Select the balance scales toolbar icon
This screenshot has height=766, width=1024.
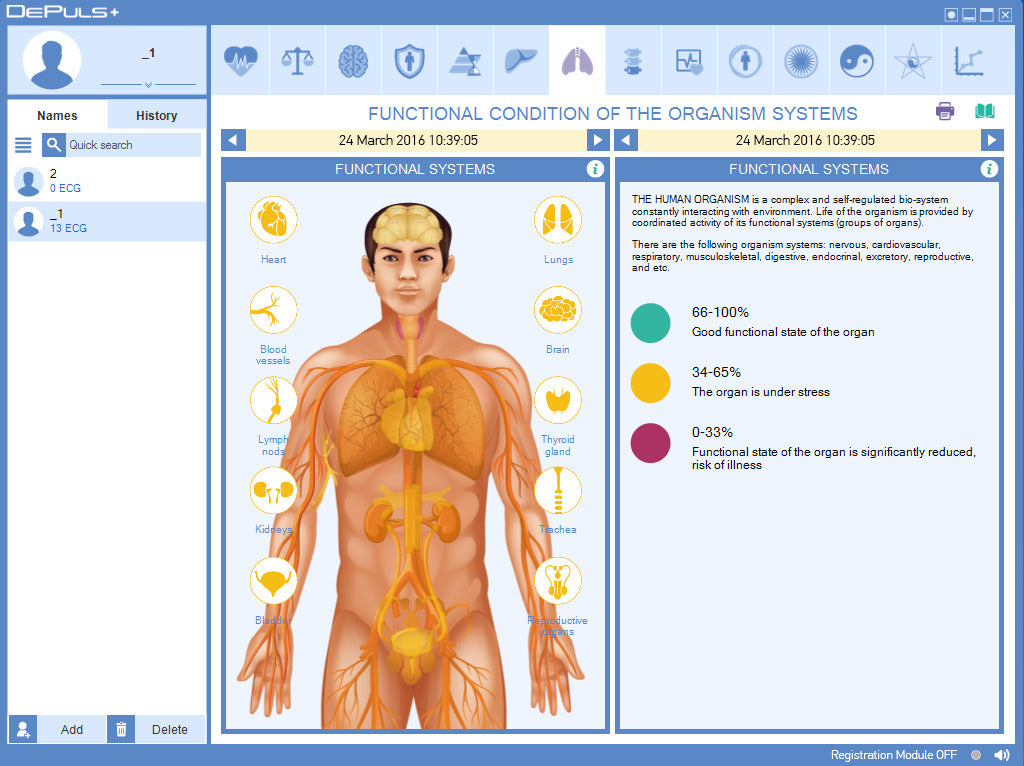[x=297, y=61]
